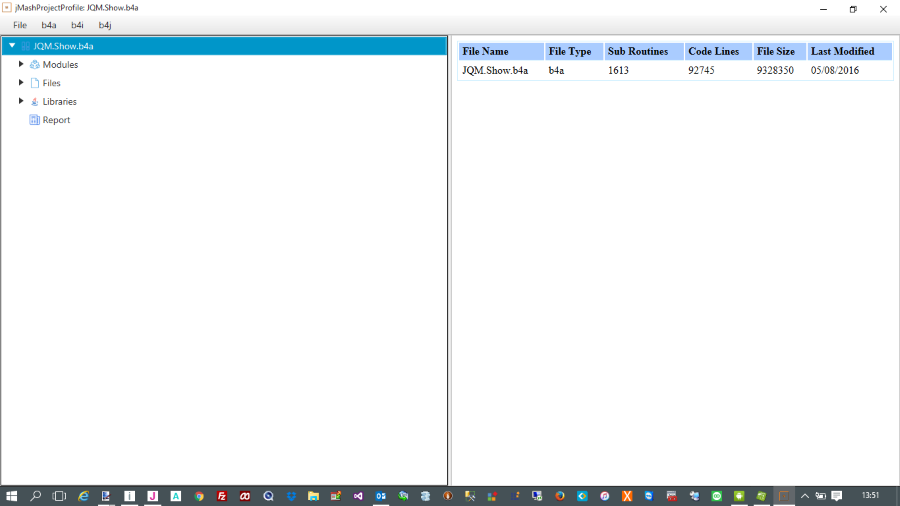
Task: Open the pink J app on taskbar
Action: (x=152, y=496)
